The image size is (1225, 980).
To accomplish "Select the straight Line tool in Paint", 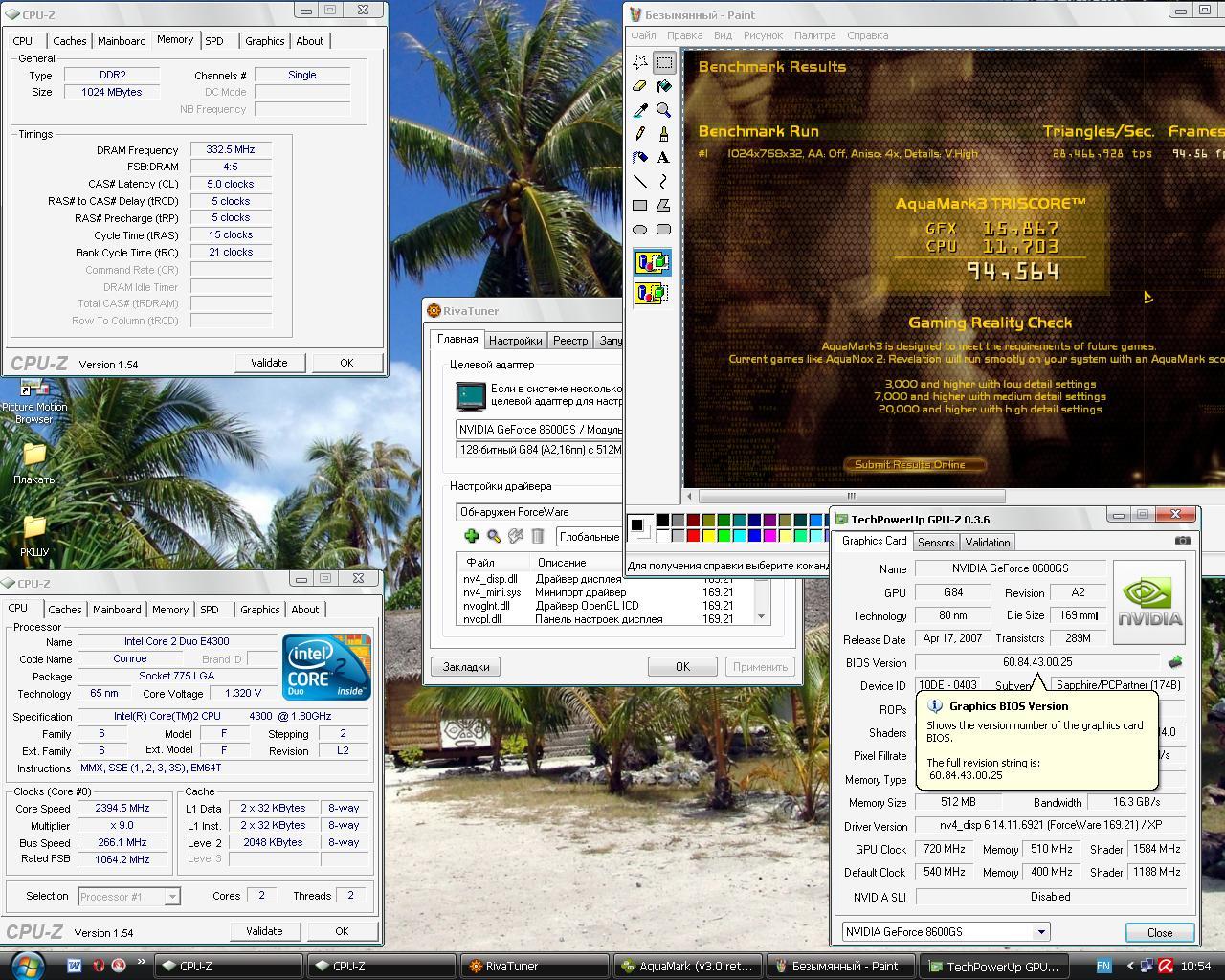I will (x=640, y=182).
